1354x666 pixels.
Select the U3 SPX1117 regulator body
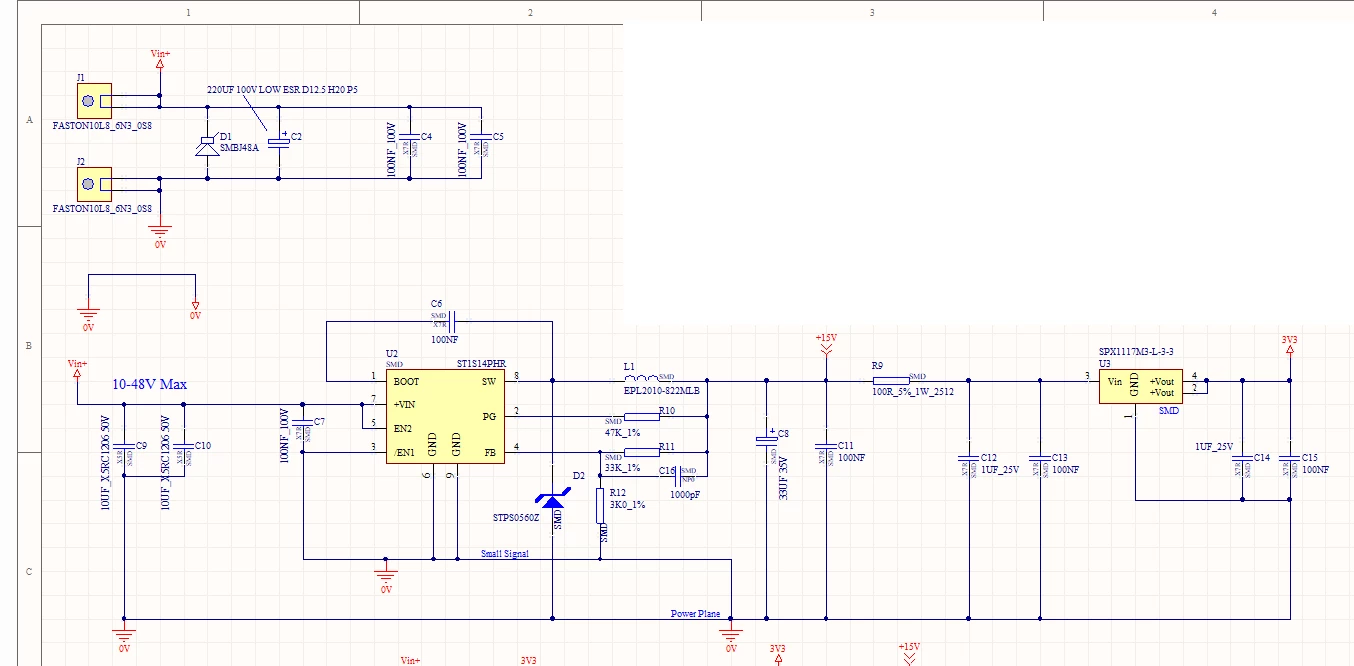(x=1141, y=387)
